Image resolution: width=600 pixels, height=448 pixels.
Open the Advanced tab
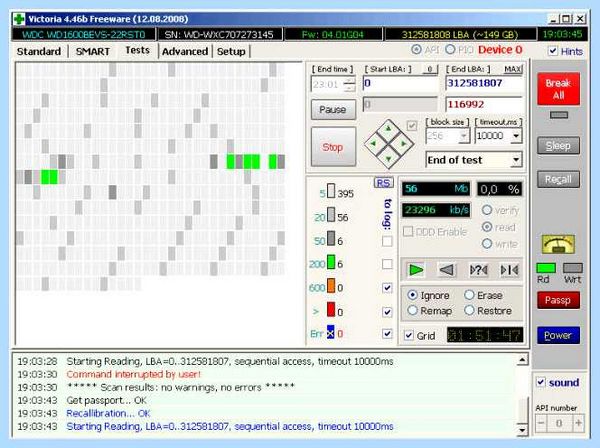185,51
